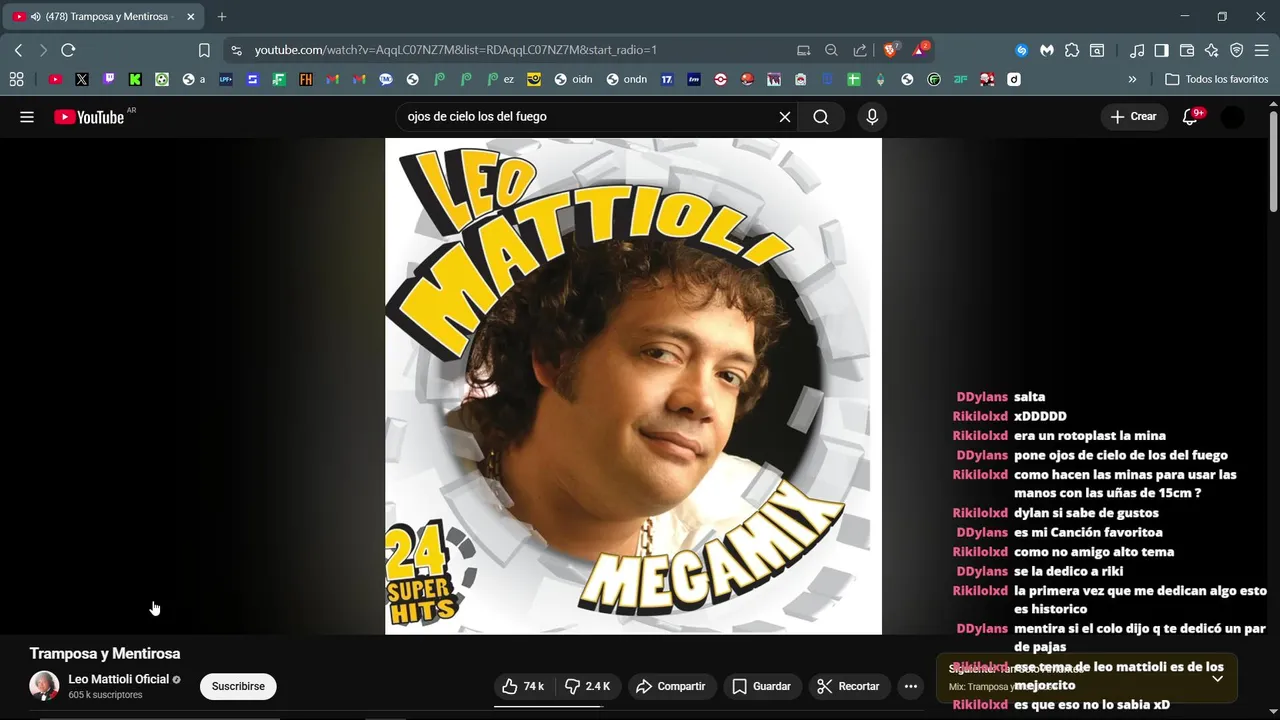Viewport: 1280px width, 720px height.
Task: Open more actions three-dot menu
Action: tap(910, 686)
